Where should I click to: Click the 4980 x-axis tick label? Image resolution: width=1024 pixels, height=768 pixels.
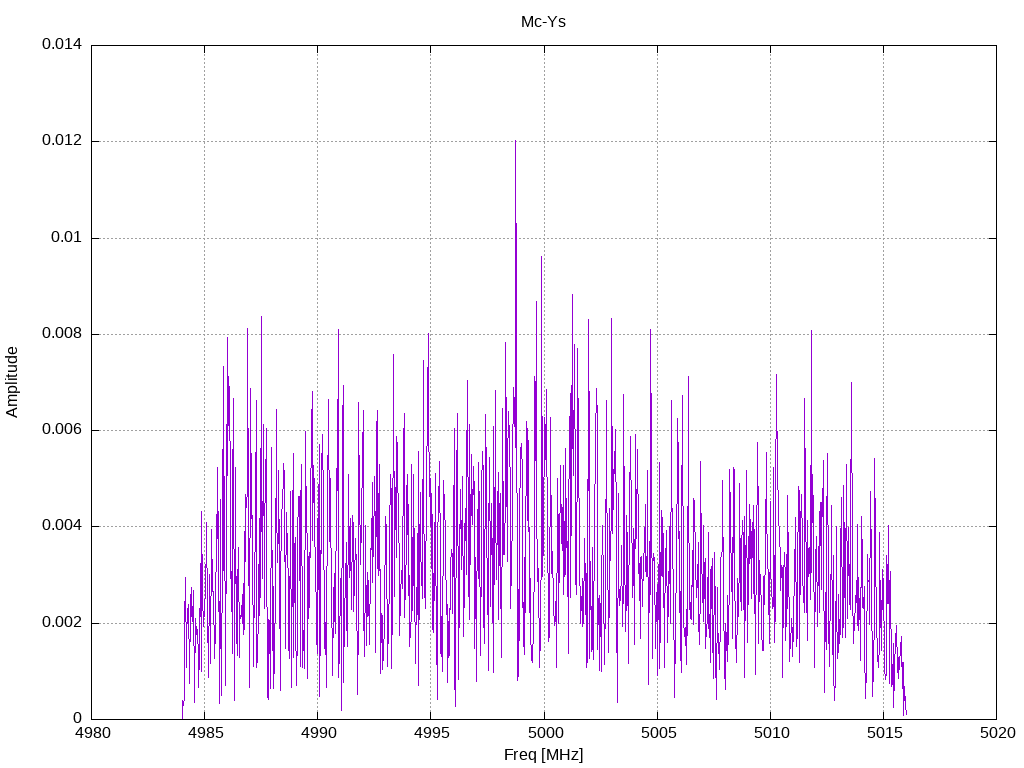92,733
